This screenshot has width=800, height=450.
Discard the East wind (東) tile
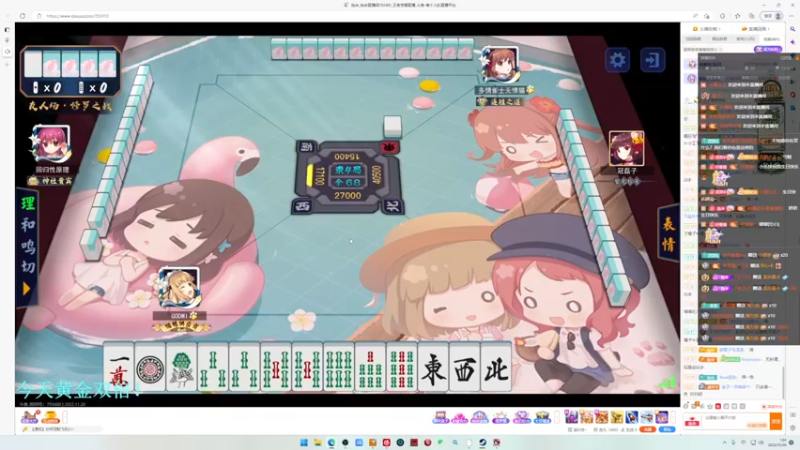pos(433,367)
